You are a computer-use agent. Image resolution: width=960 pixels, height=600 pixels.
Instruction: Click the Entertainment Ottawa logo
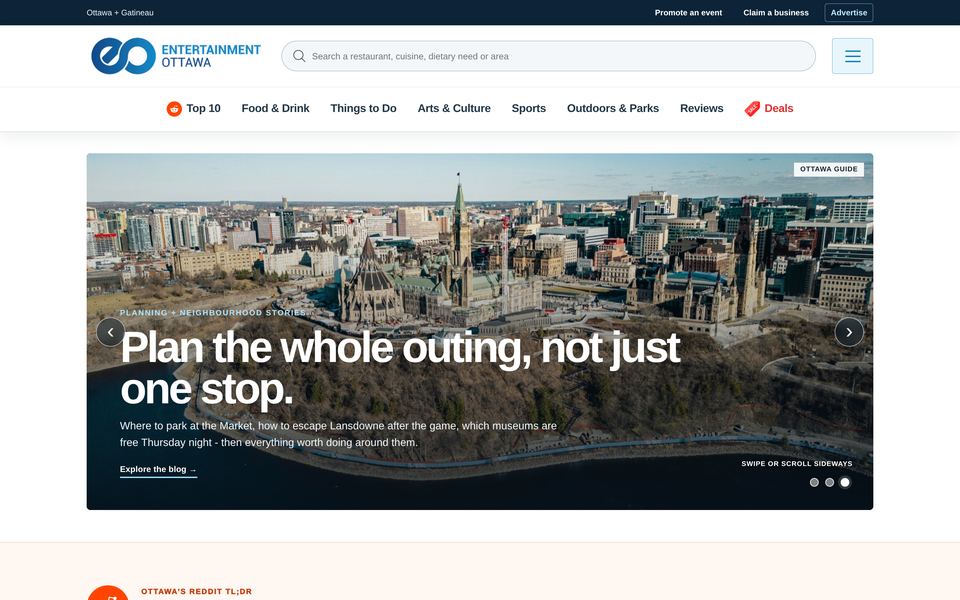(176, 56)
